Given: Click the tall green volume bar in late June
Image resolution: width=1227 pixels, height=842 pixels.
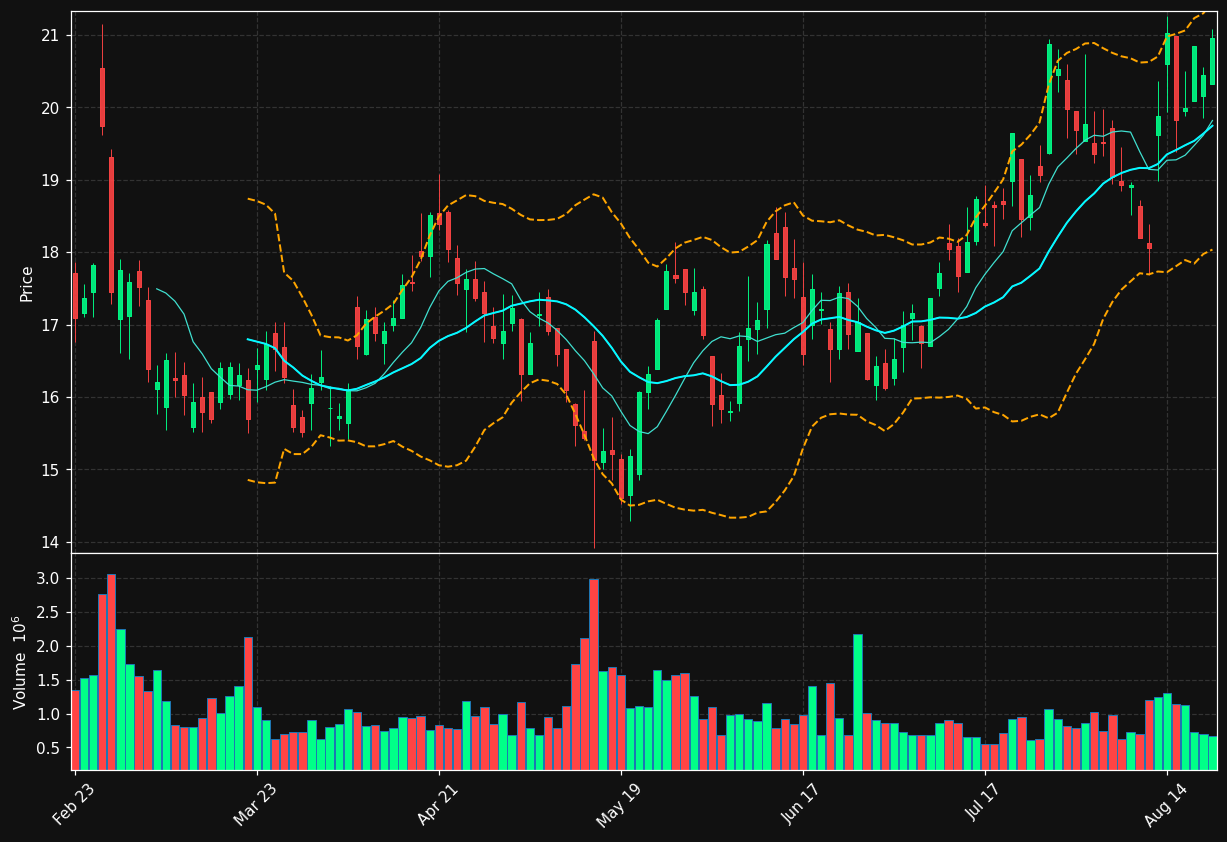Looking at the screenshot, I should tap(858, 702).
